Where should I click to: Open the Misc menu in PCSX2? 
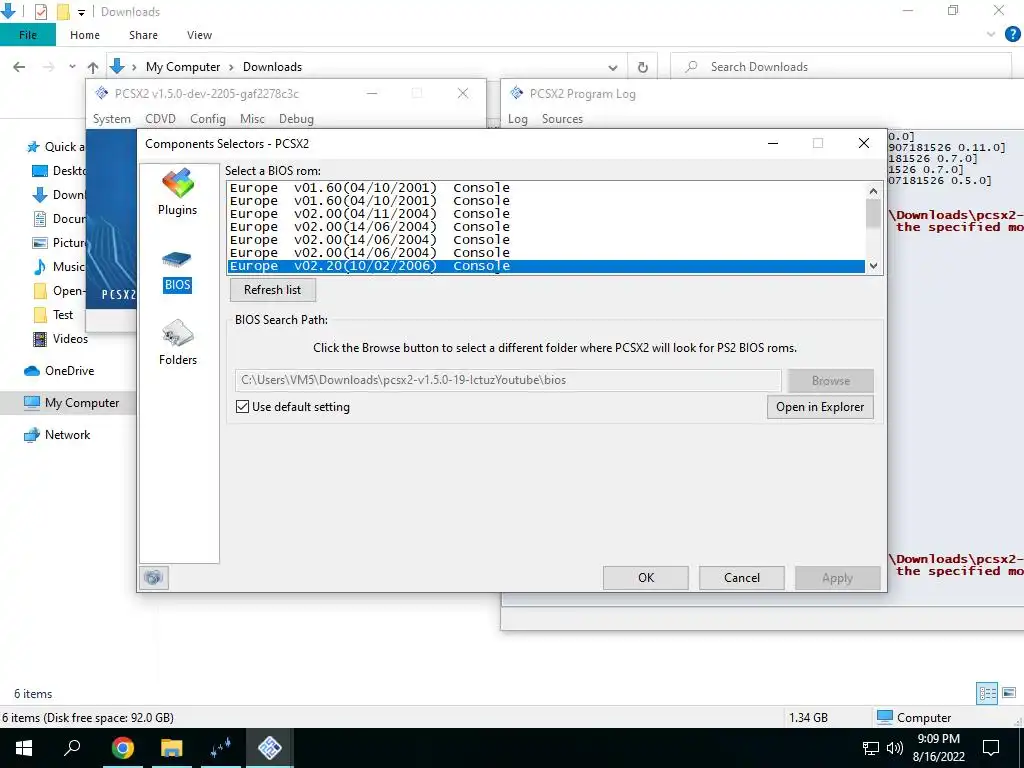(252, 118)
